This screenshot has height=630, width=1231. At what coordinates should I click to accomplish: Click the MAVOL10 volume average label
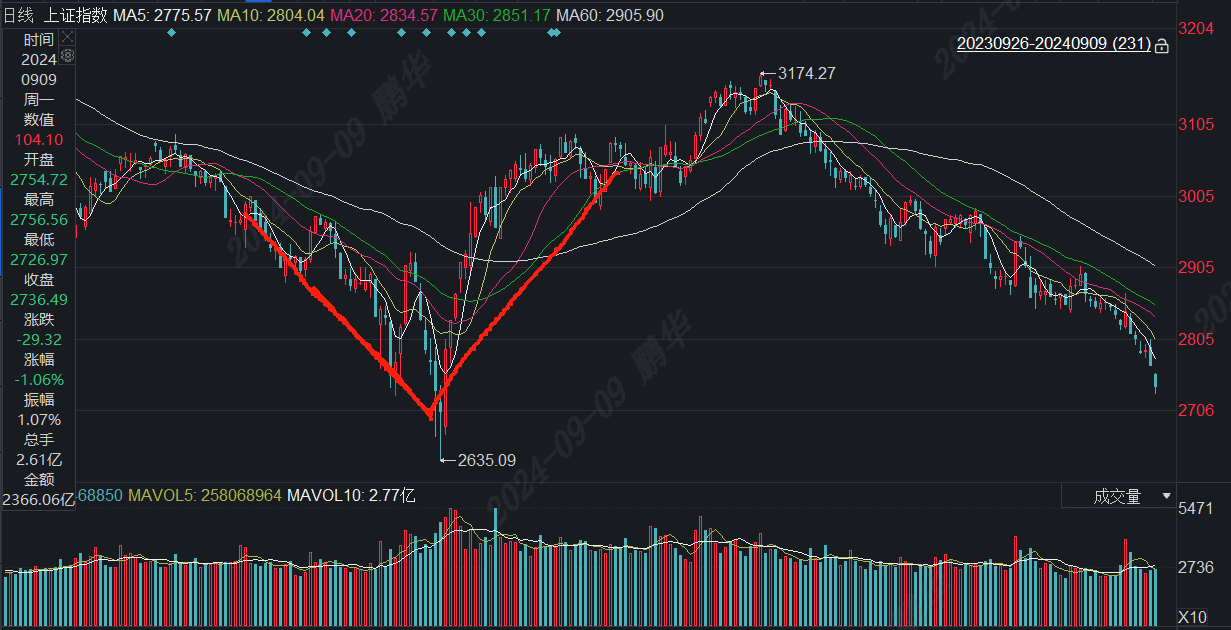pos(350,495)
